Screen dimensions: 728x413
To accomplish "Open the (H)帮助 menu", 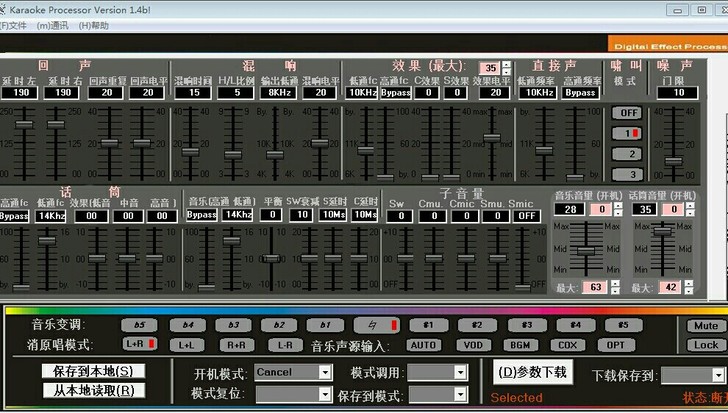I will coord(93,26).
